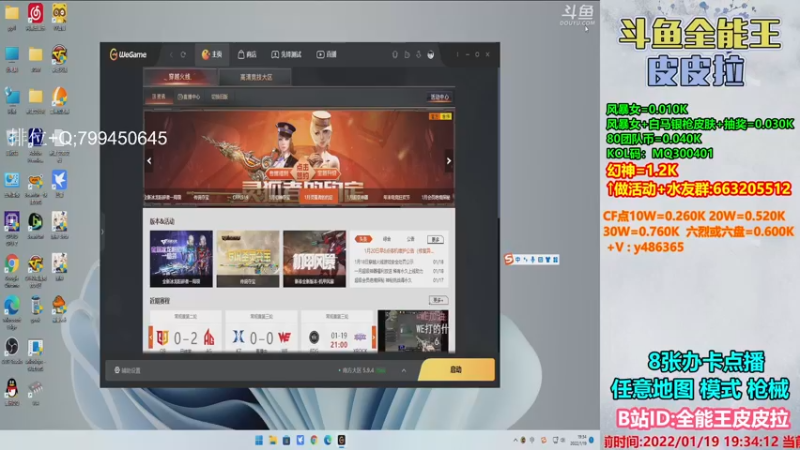Toggle the Sogou 中 language mode
The height and width of the screenshot is (450, 800).
tap(518, 259)
